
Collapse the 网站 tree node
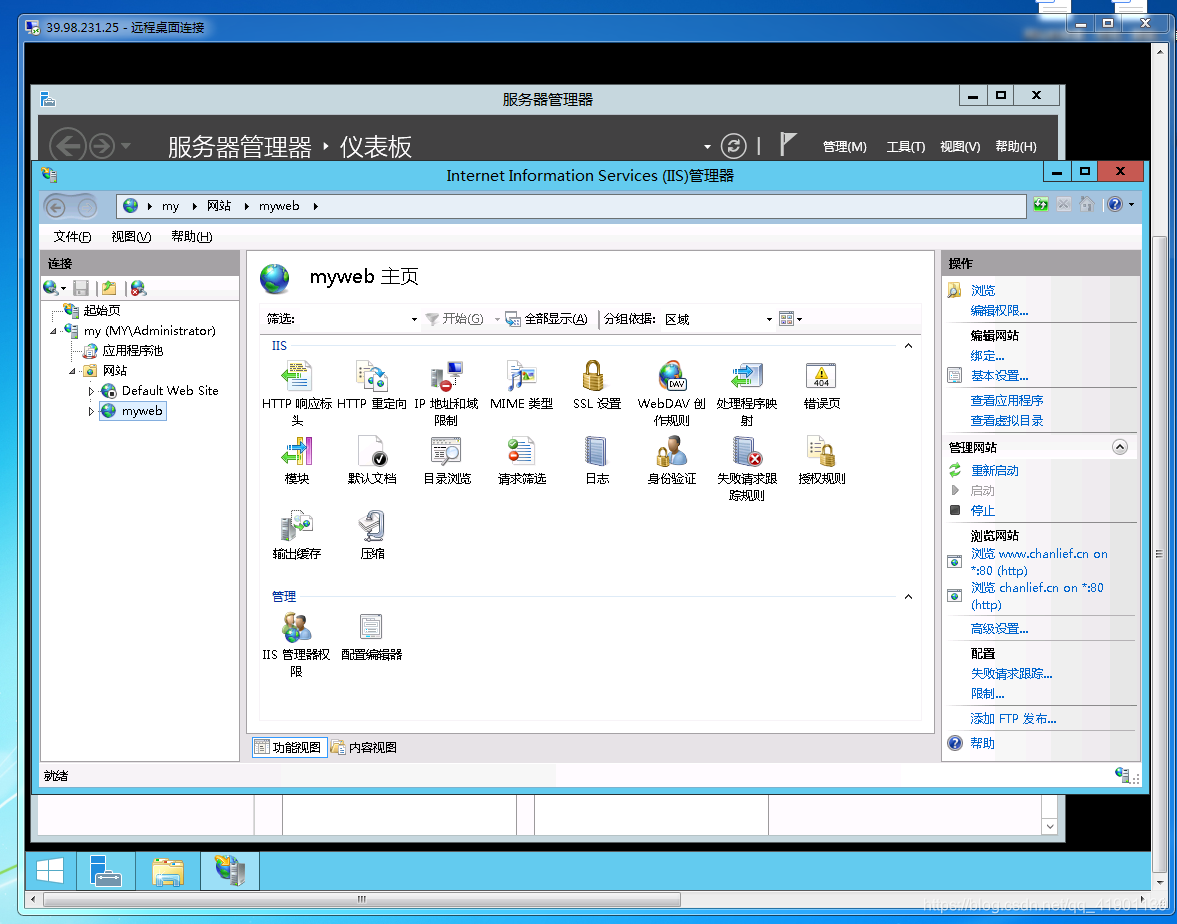72,371
